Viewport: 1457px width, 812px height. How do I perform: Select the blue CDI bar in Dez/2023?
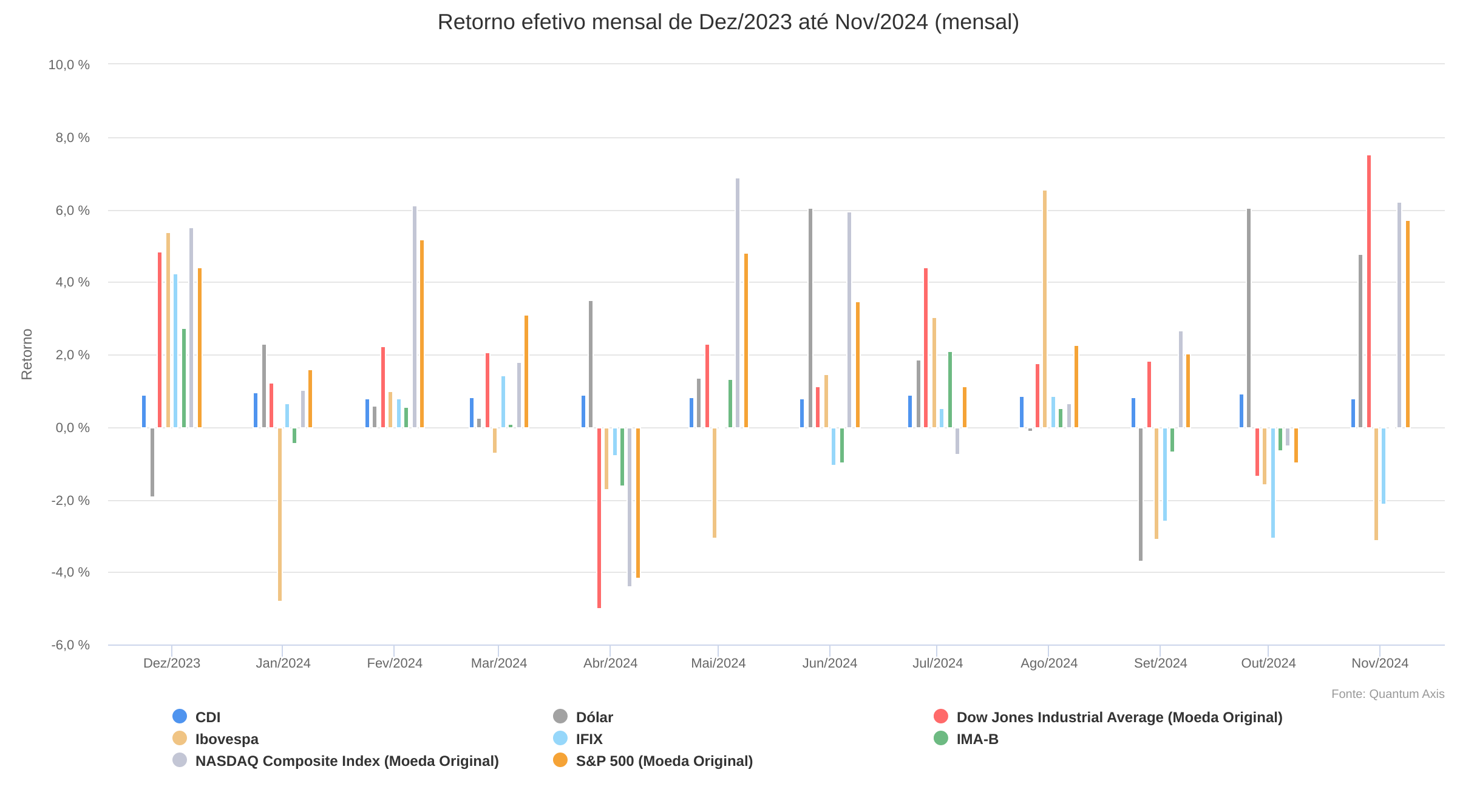point(144,411)
